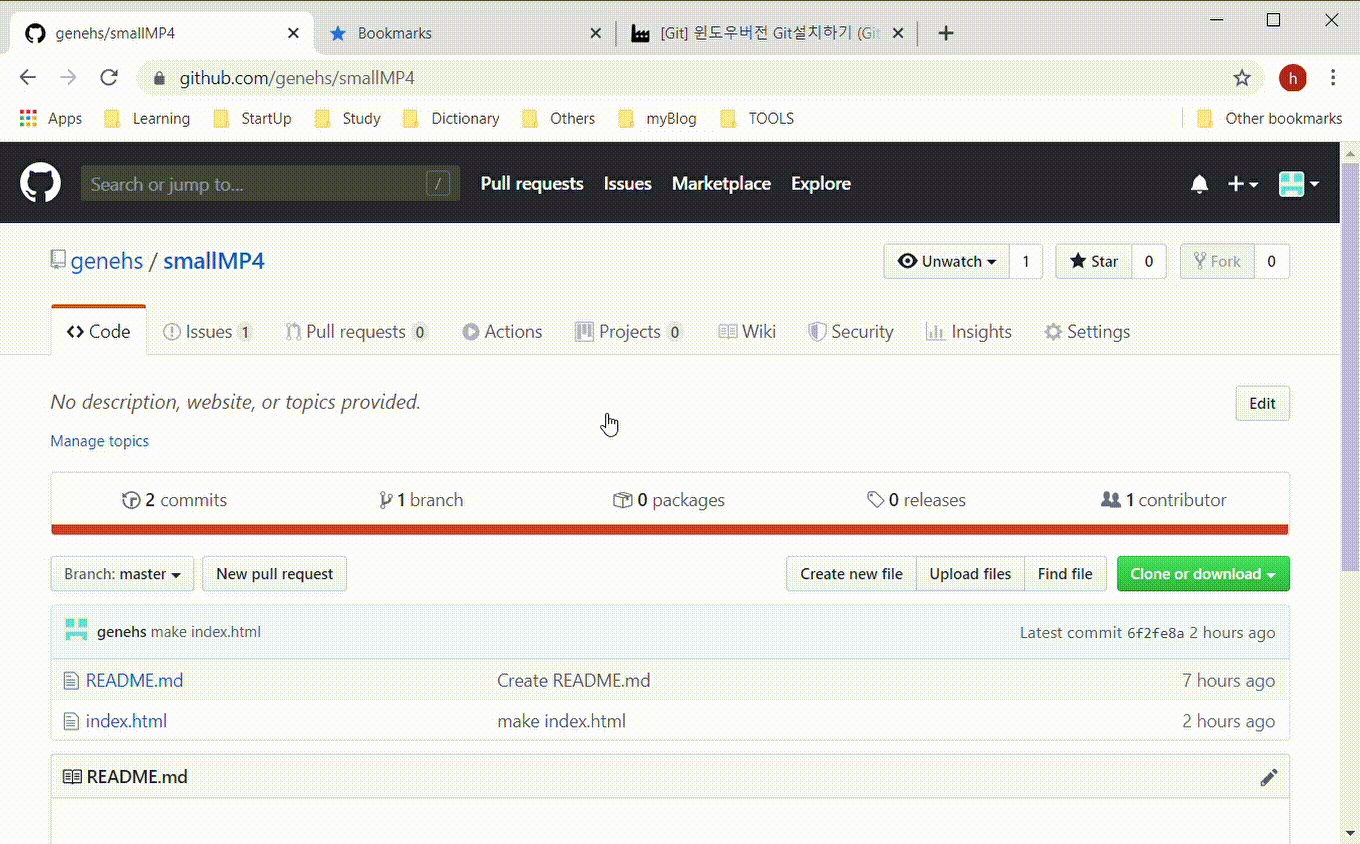Expand the plus create-new menu
The height and width of the screenshot is (844, 1360).
click(x=1242, y=184)
